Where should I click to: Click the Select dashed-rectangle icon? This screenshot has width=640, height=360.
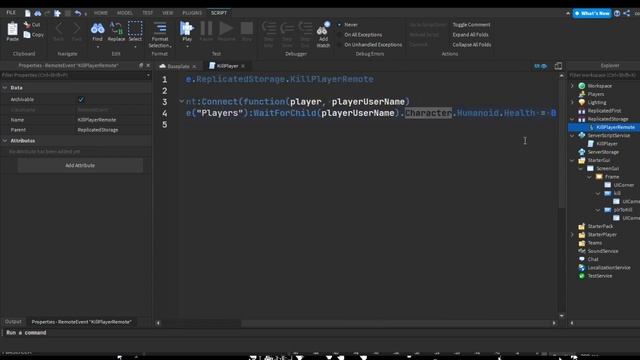click(135, 29)
